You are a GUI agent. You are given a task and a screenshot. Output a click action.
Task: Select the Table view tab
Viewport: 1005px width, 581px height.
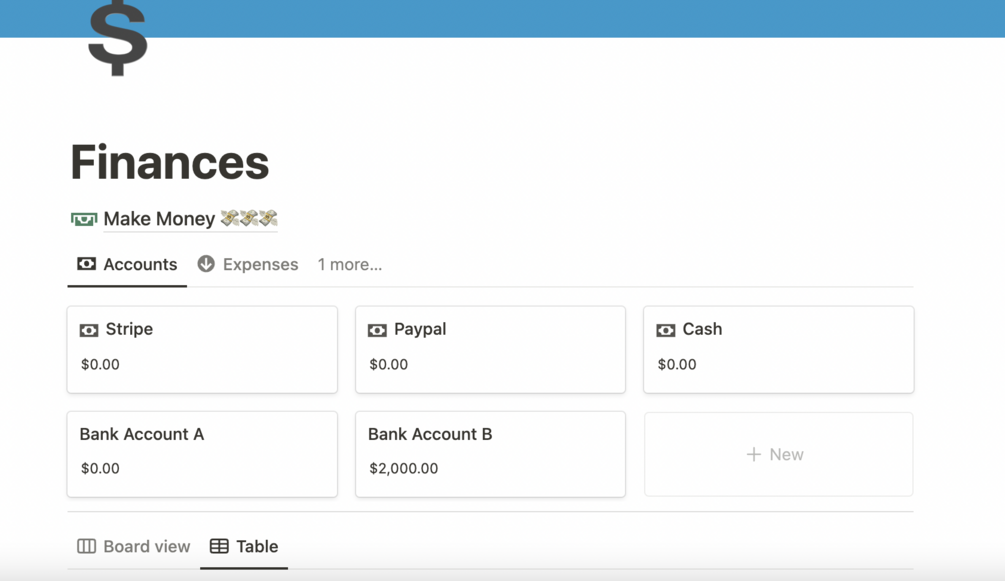point(256,547)
